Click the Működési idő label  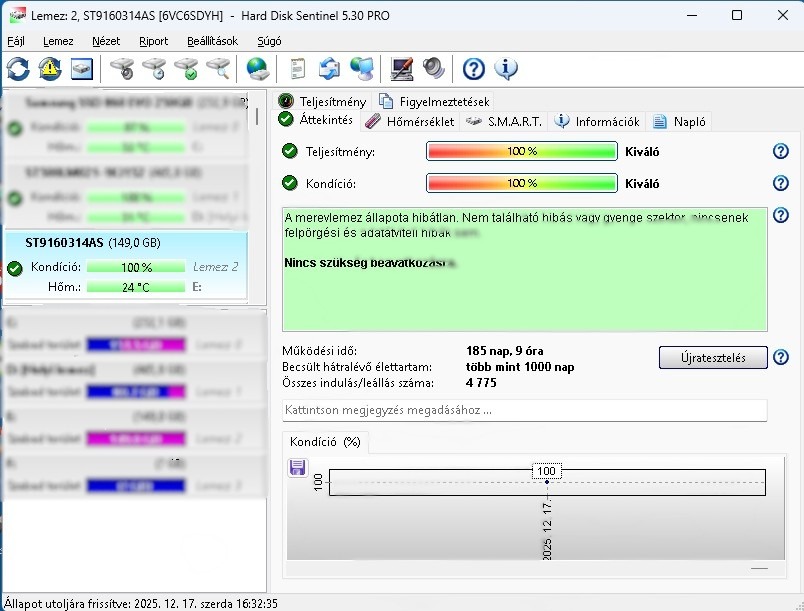point(319,351)
